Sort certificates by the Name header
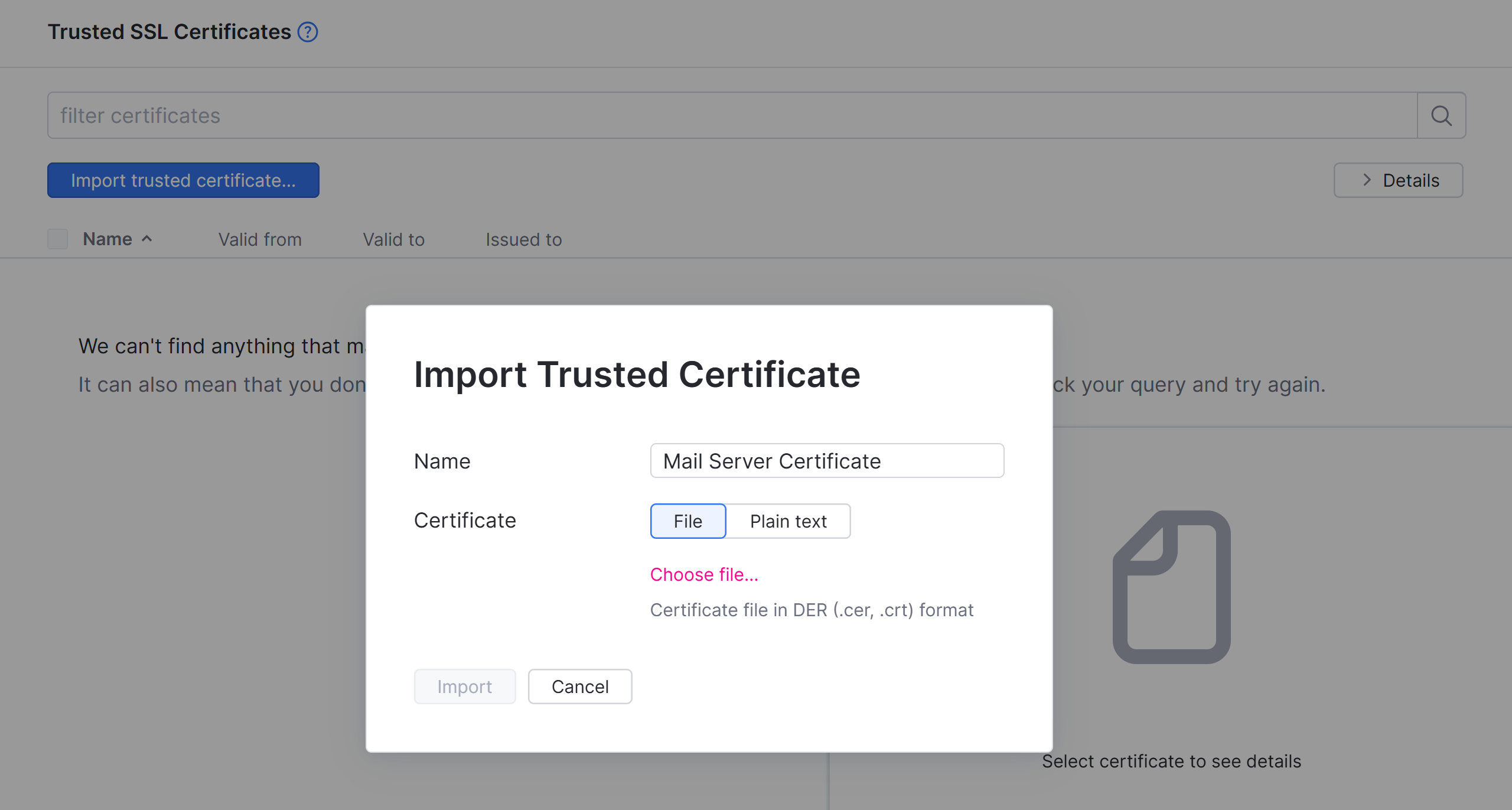Image resolution: width=1512 pixels, height=810 pixels. click(x=107, y=239)
